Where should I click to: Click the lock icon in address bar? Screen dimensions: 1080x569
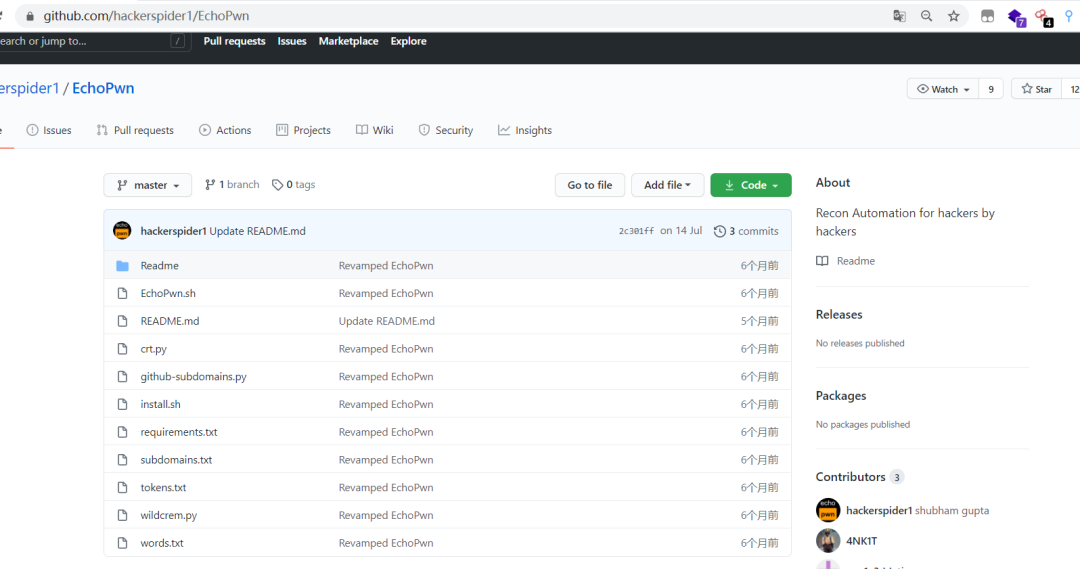[x=30, y=16]
